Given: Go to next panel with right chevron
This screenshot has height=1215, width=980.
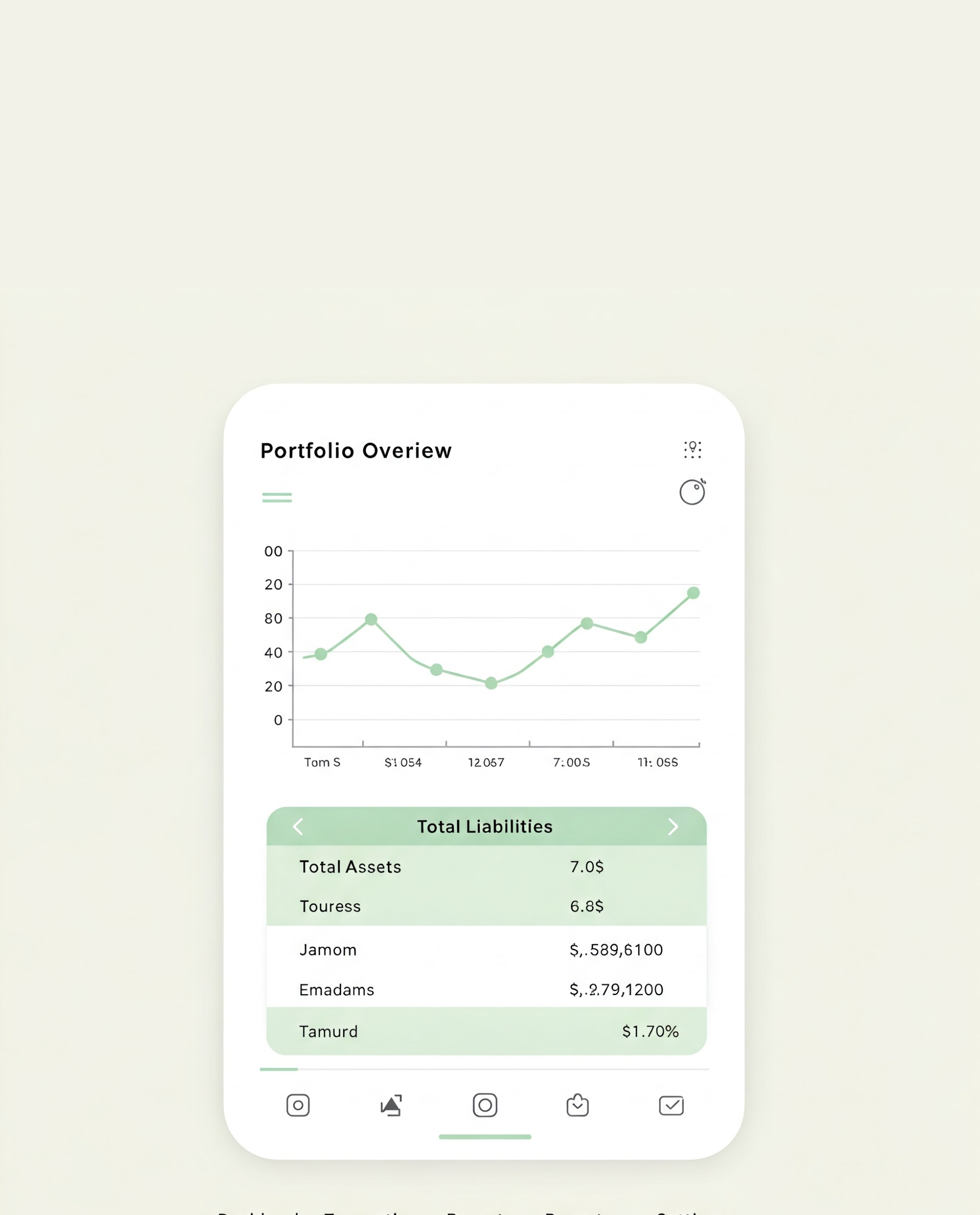Looking at the screenshot, I should [x=673, y=827].
